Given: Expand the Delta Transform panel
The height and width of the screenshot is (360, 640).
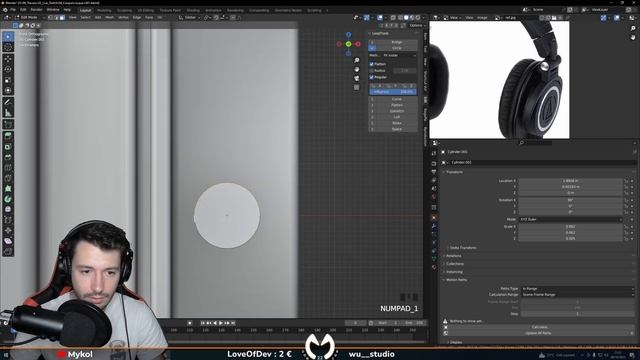Looking at the screenshot, I should (462, 248).
